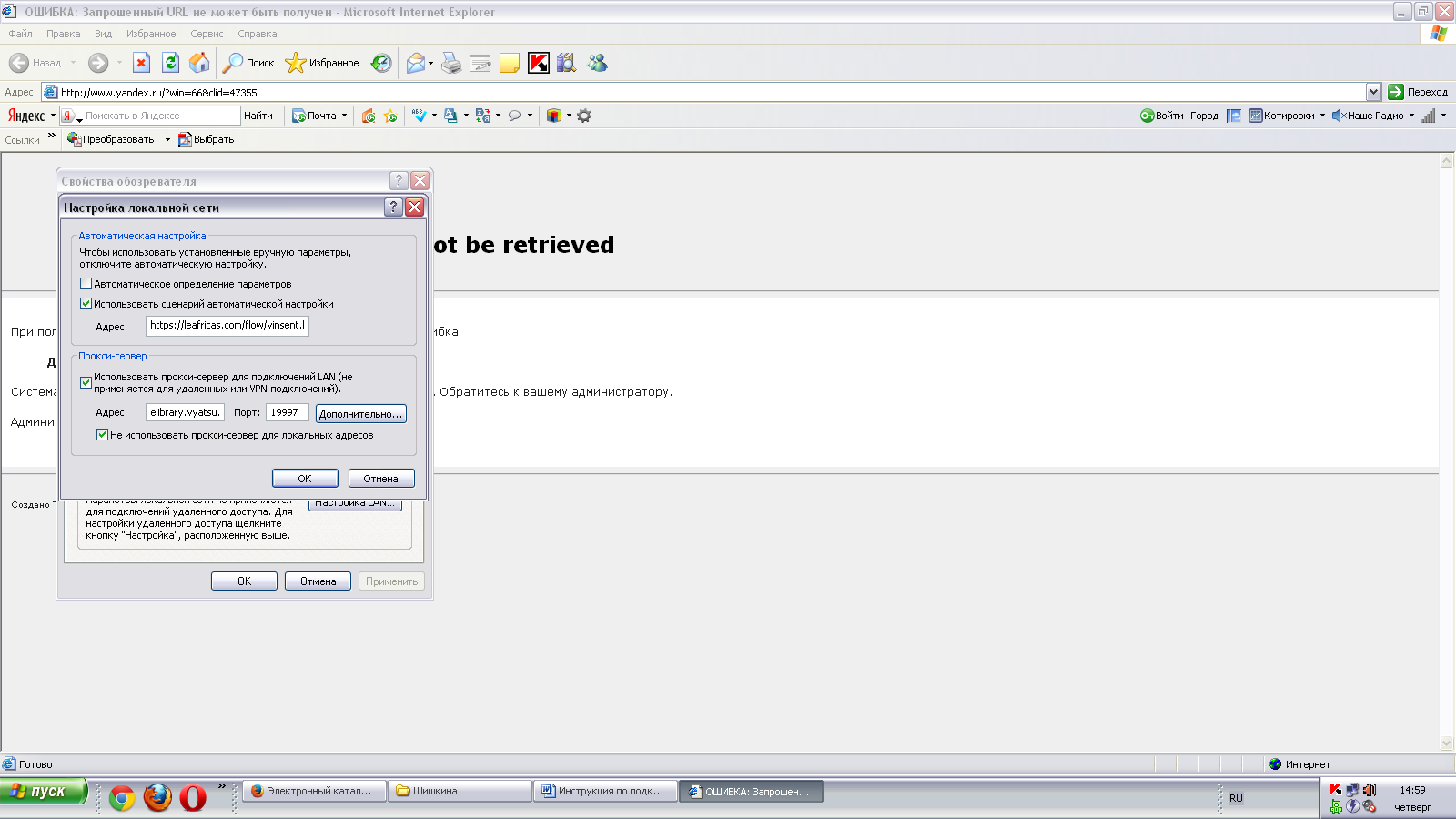Screen dimensions: 1456x819
Task: Expand the Преобразовать dropdown arrow
Action: pyautogui.click(x=167, y=139)
